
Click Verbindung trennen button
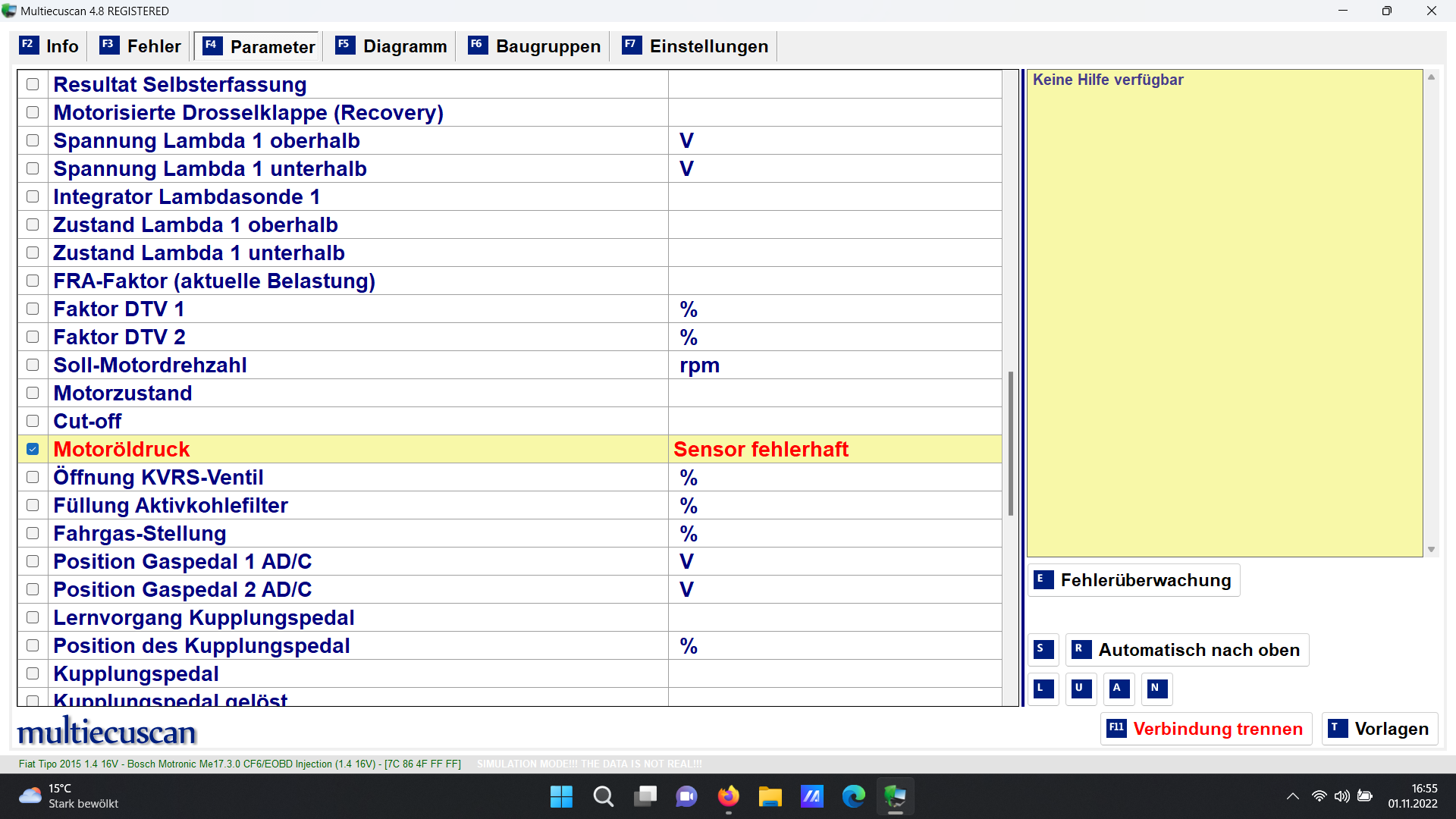pyautogui.click(x=1206, y=729)
